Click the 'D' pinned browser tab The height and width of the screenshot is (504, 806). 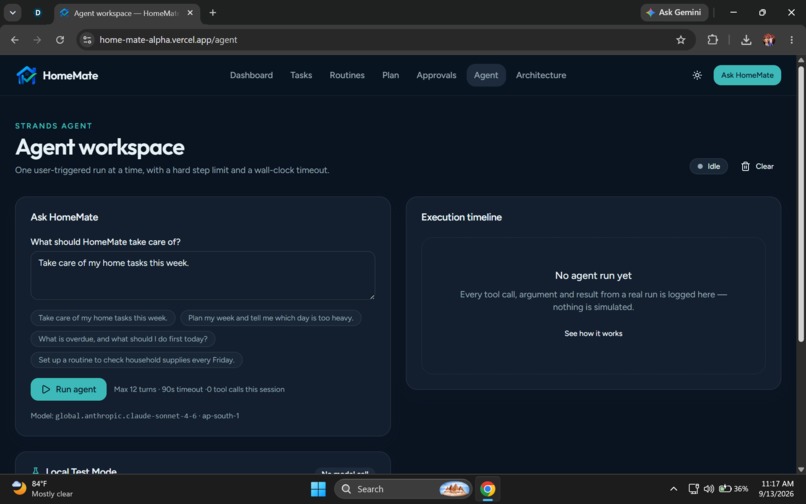click(38, 13)
